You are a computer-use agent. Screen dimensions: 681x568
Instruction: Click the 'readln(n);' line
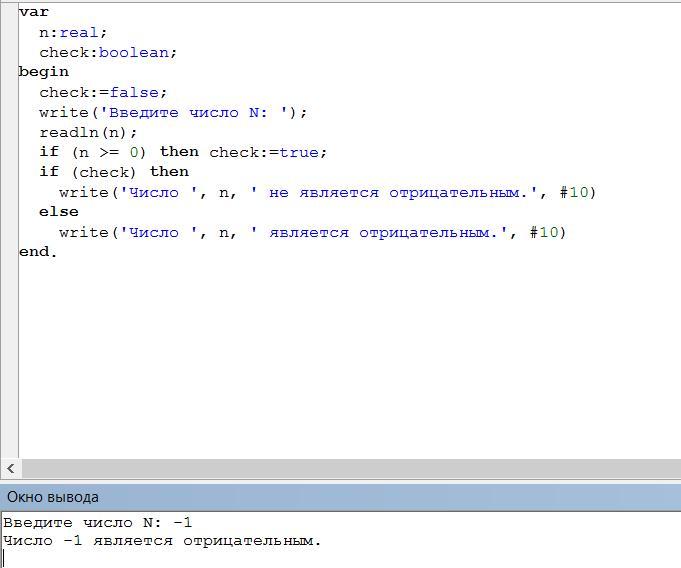pos(88,132)
